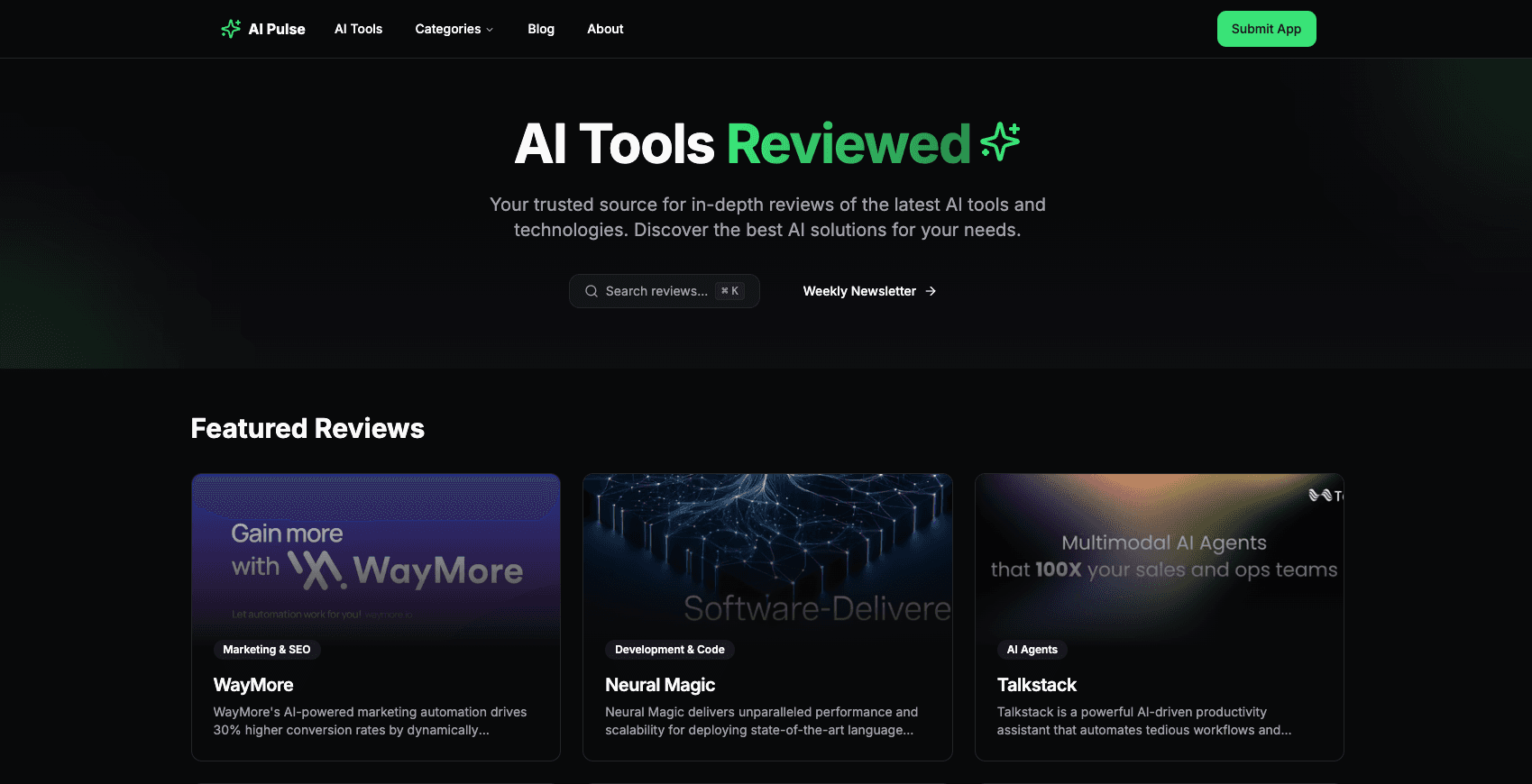Click the search magnifier icon
The height and width of the screenshot is (784, 1532).
click(592, 291)
